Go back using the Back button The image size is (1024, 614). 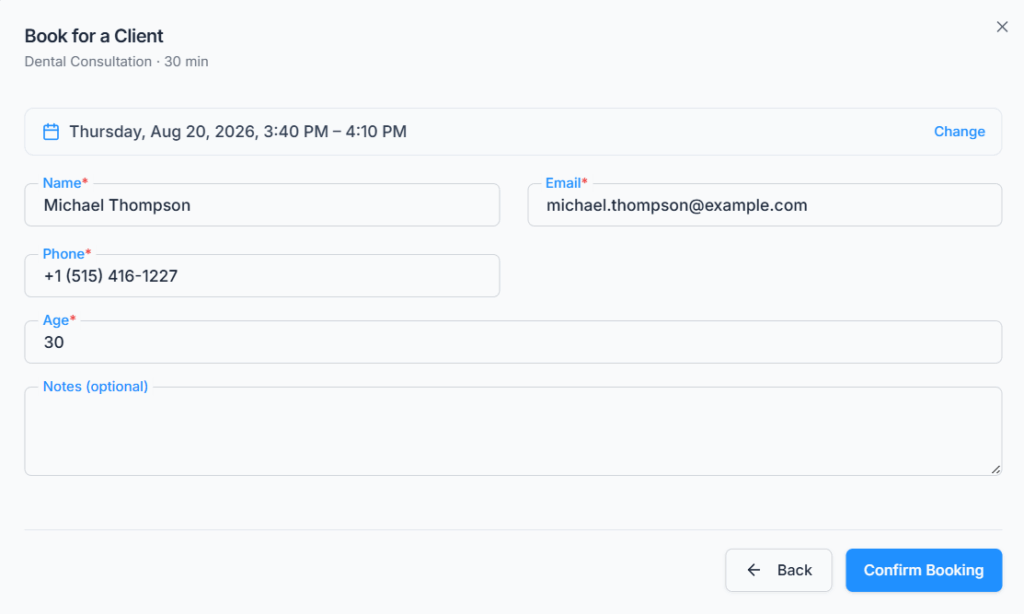pos(778,570)
